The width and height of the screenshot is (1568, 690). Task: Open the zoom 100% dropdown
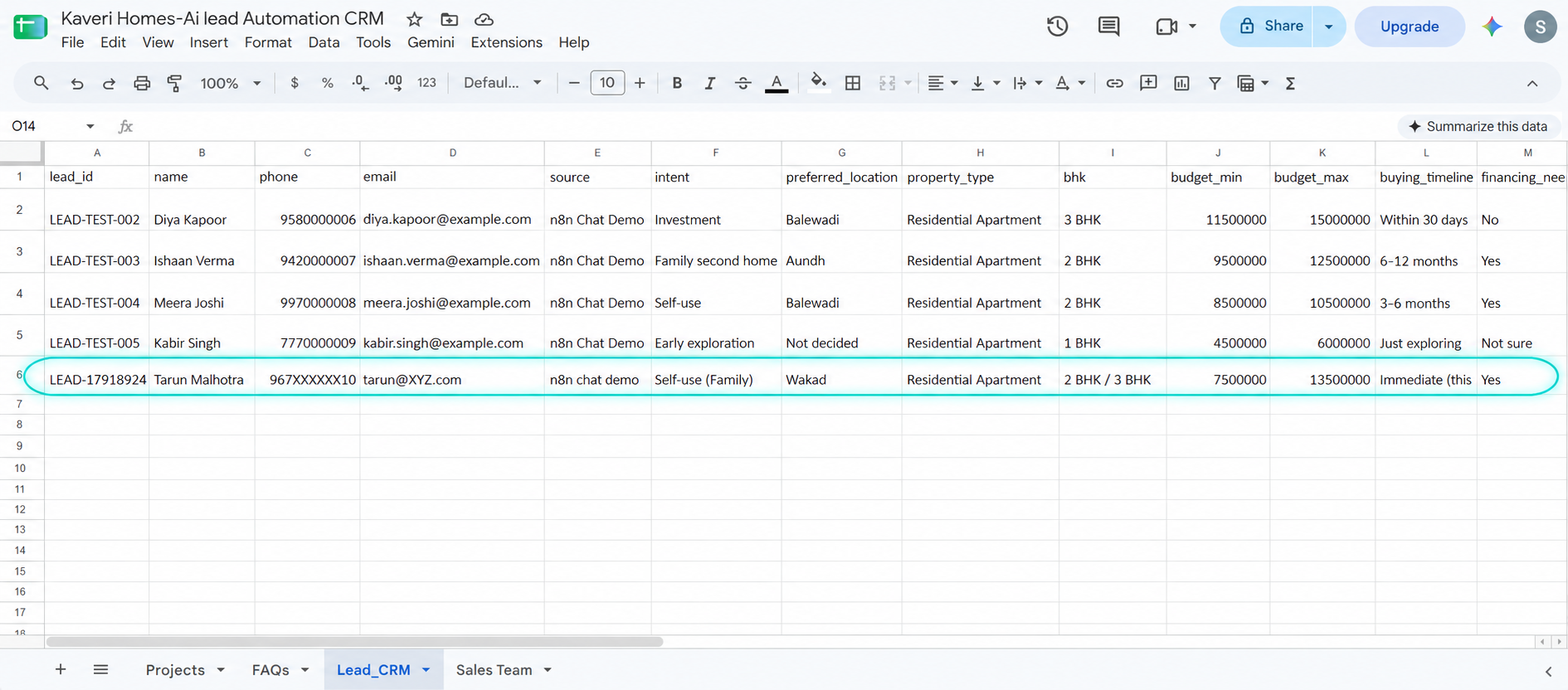coord(230,83)
